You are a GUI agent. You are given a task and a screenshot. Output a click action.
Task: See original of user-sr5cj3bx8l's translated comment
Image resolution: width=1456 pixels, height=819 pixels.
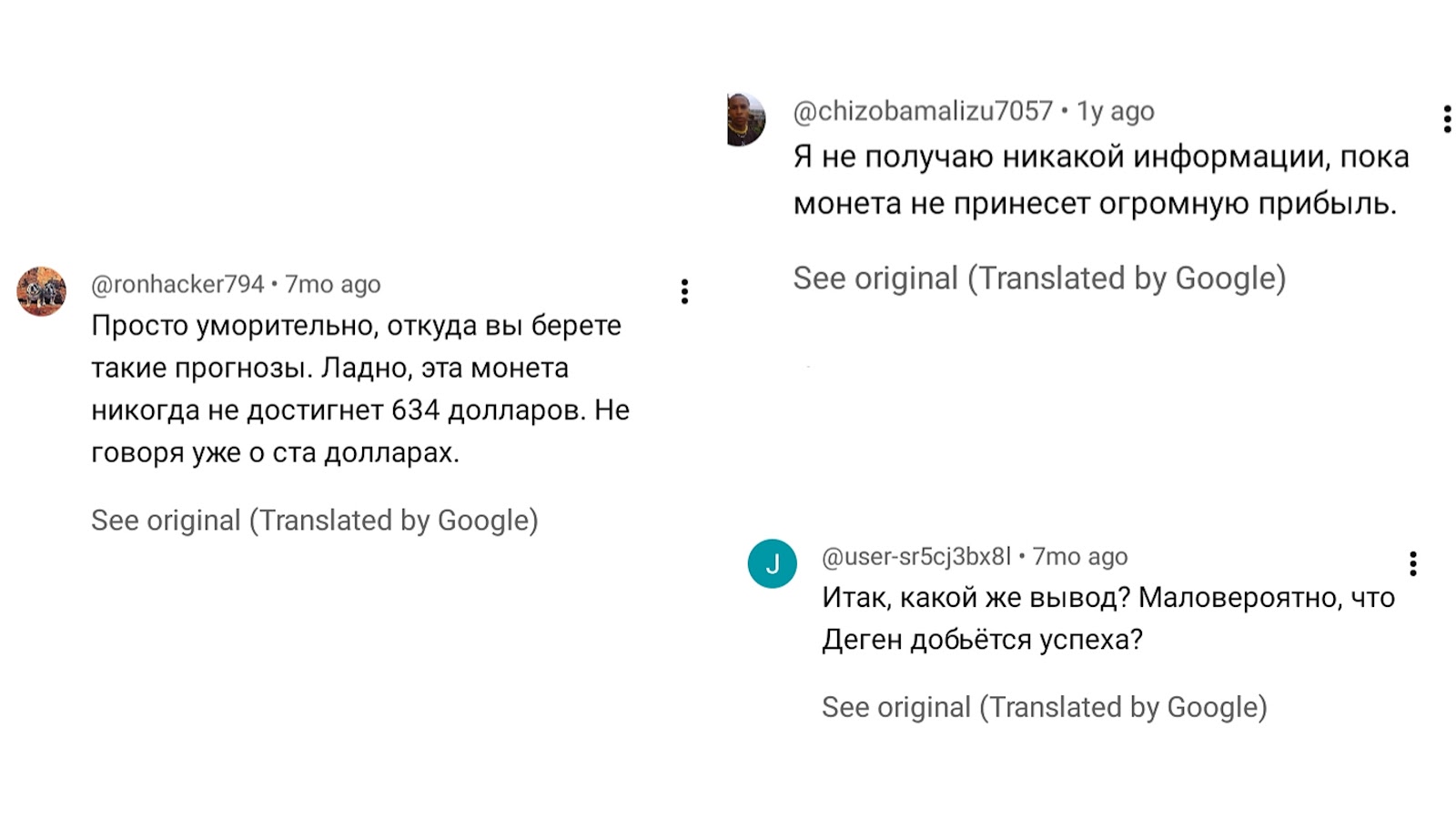(x=1044, y=707)
